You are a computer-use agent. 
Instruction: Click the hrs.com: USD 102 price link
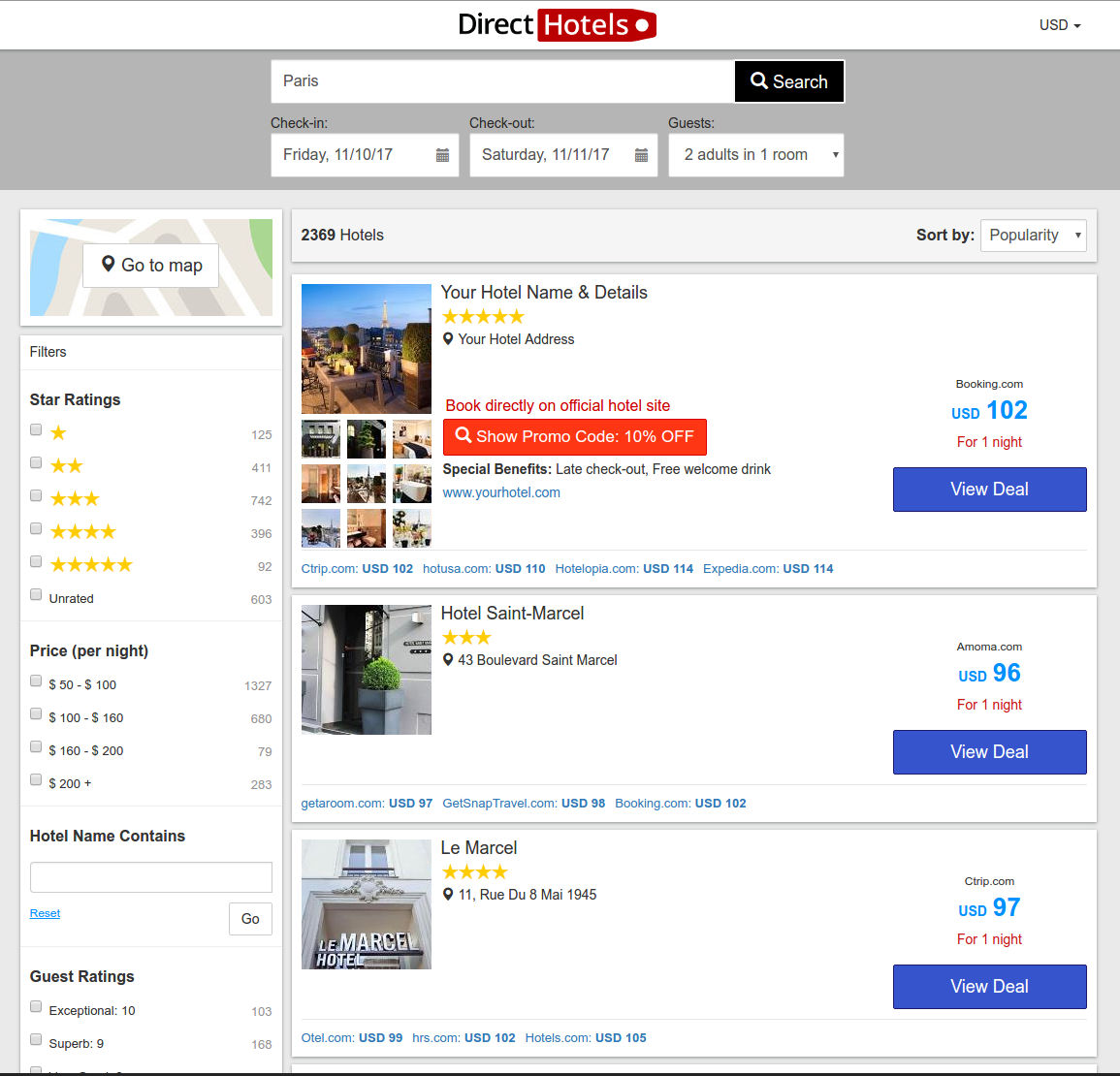tap(464, 1038)
